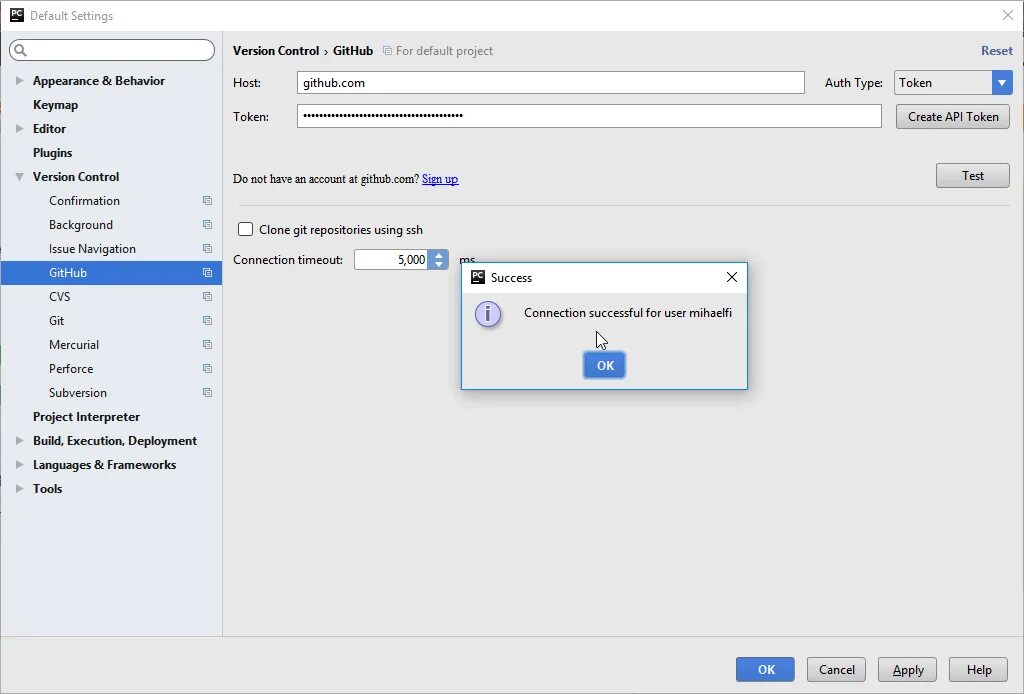Open Issue Navigation settings
Image resolution: width=1024 pixels, height=694 pixels.
coord(92,249)
